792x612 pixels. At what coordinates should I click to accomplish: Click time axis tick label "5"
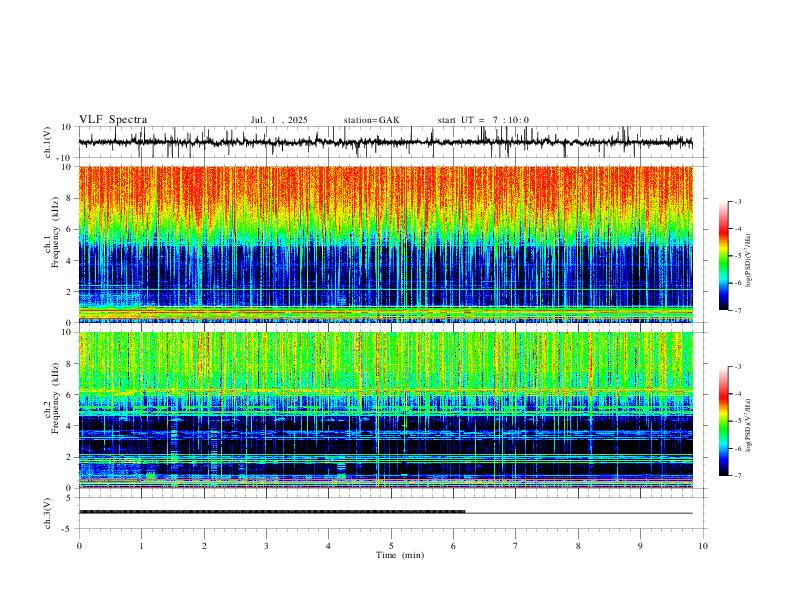(x=391, y=546)
